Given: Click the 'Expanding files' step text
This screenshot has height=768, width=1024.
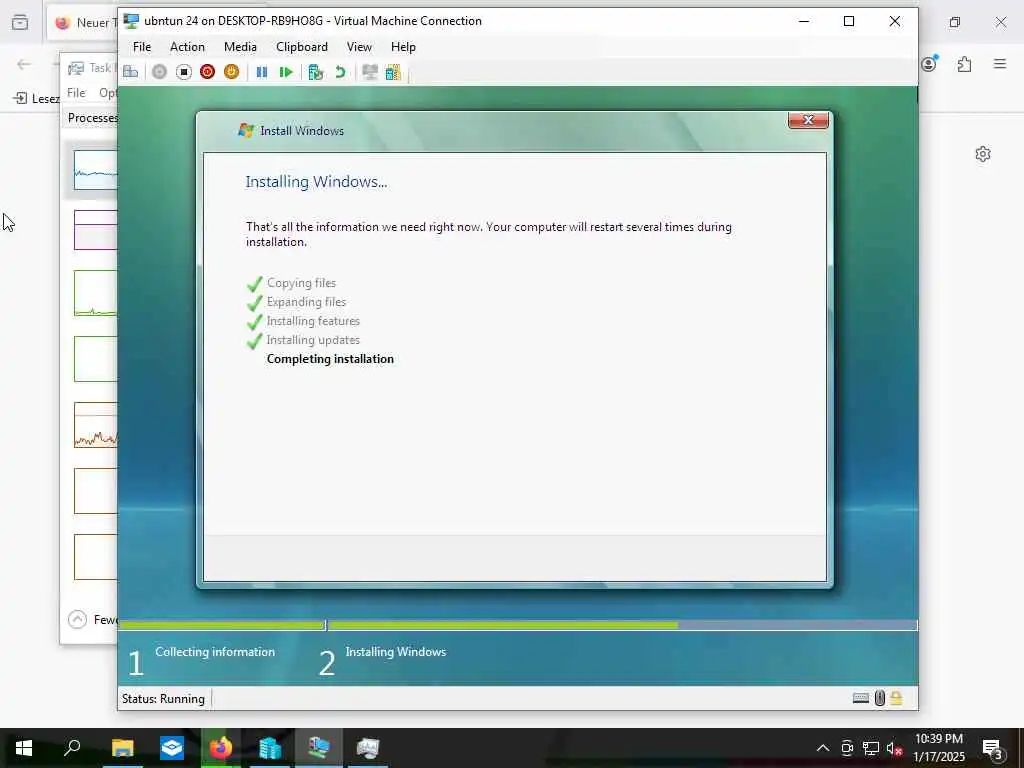Looking at the screenshot, I should (306, 302).
